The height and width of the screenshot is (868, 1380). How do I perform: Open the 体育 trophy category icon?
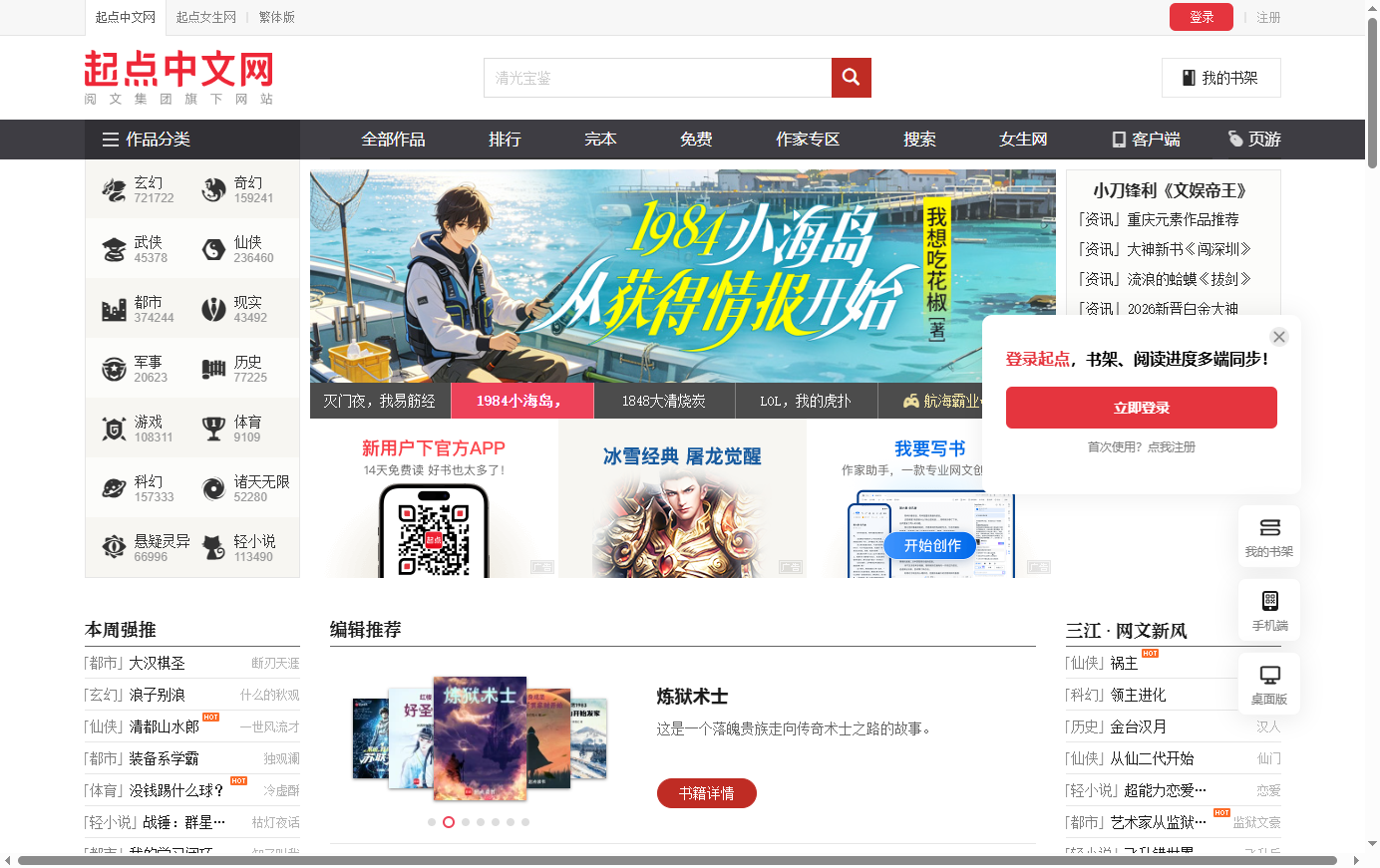coord(213,429)
